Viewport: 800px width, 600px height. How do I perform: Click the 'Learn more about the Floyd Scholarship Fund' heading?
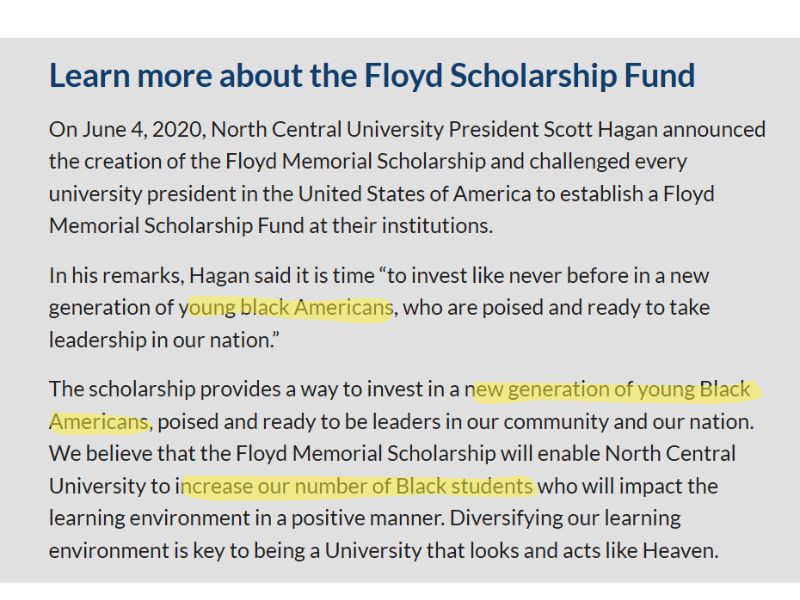372,76
